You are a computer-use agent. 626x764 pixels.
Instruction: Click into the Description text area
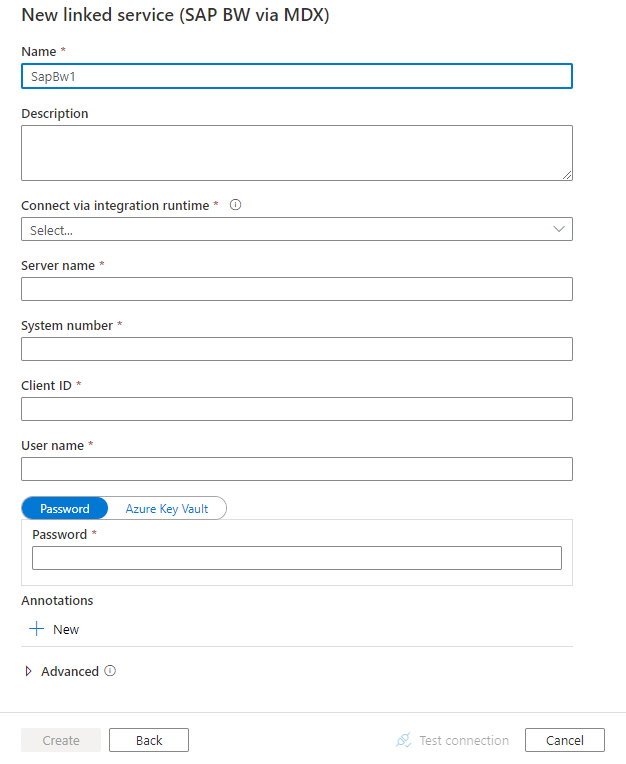296,152
